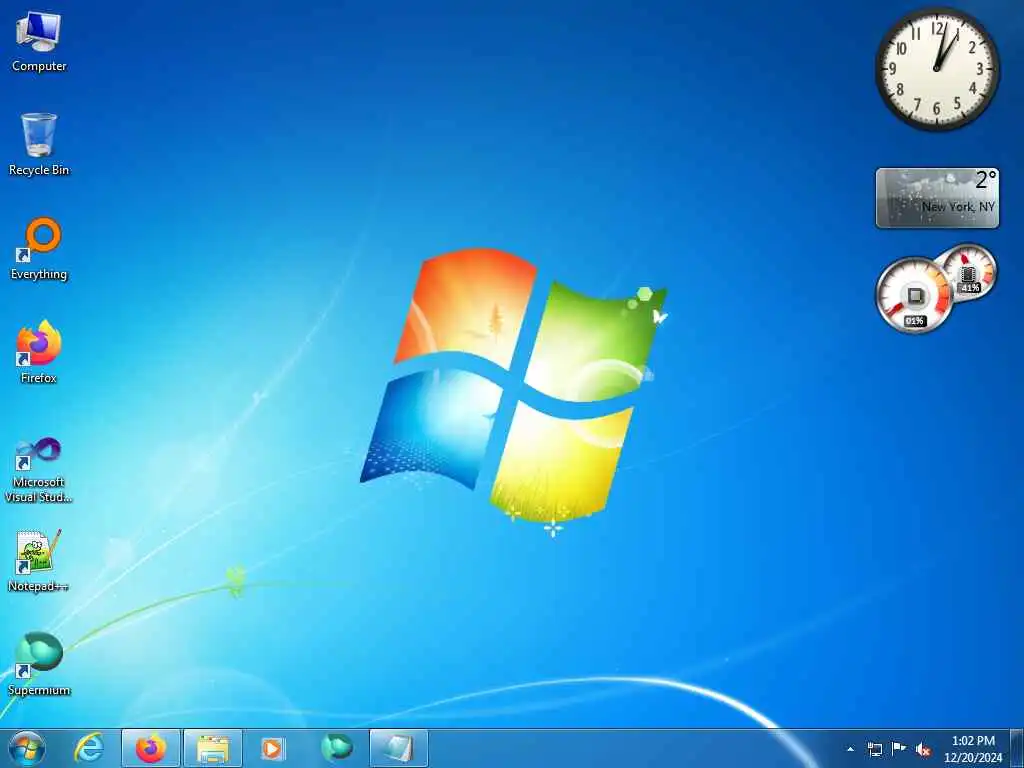Click the CPU meter gadget dial
Screen dimensions: 1024x768
pos(914,295)
